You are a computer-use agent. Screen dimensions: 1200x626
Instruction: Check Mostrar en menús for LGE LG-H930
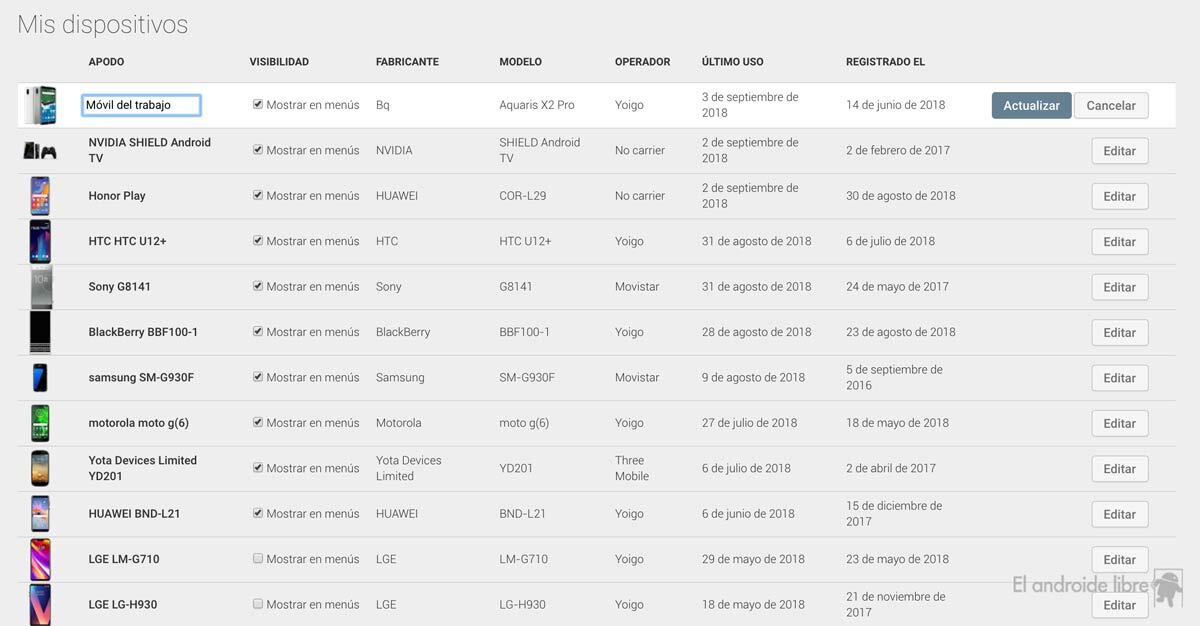pos(258,604)
